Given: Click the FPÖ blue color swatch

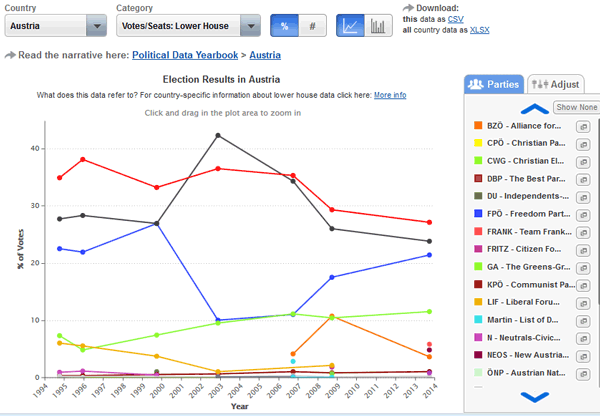Looking at the screenshot, I should 478,214.
